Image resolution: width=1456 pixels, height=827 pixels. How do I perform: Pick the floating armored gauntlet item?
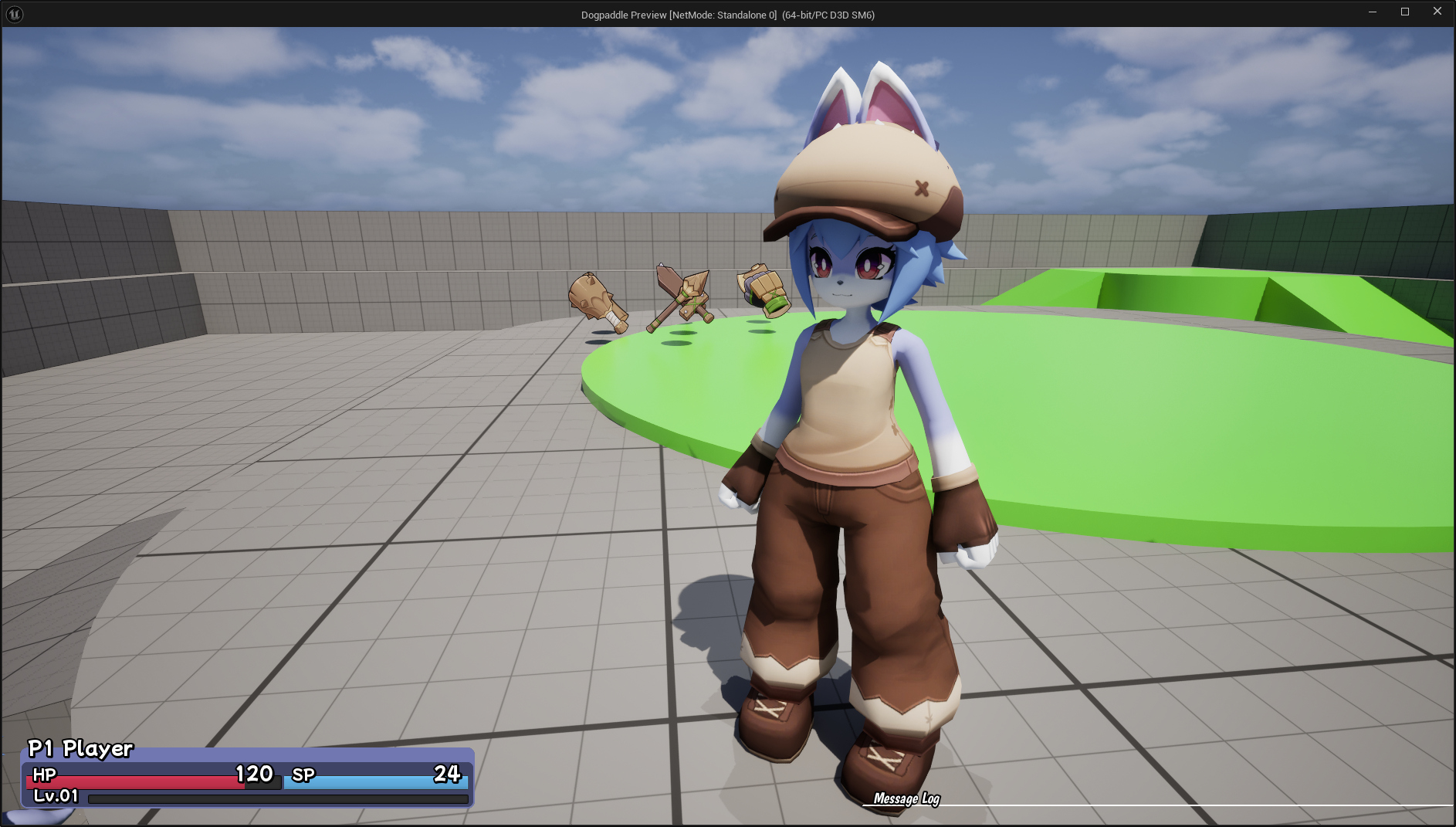pos(764,290)
